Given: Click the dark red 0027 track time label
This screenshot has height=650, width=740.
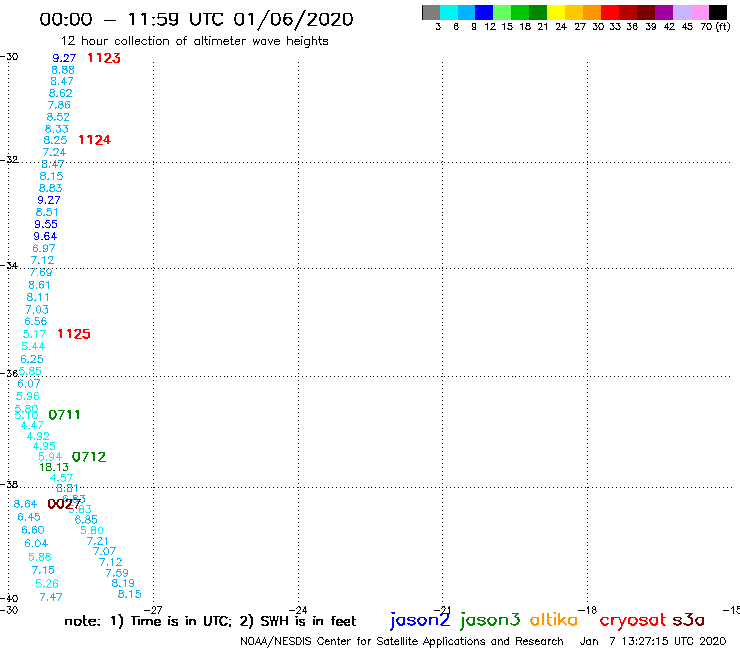Looking at the screenshot, I should 64,504.
